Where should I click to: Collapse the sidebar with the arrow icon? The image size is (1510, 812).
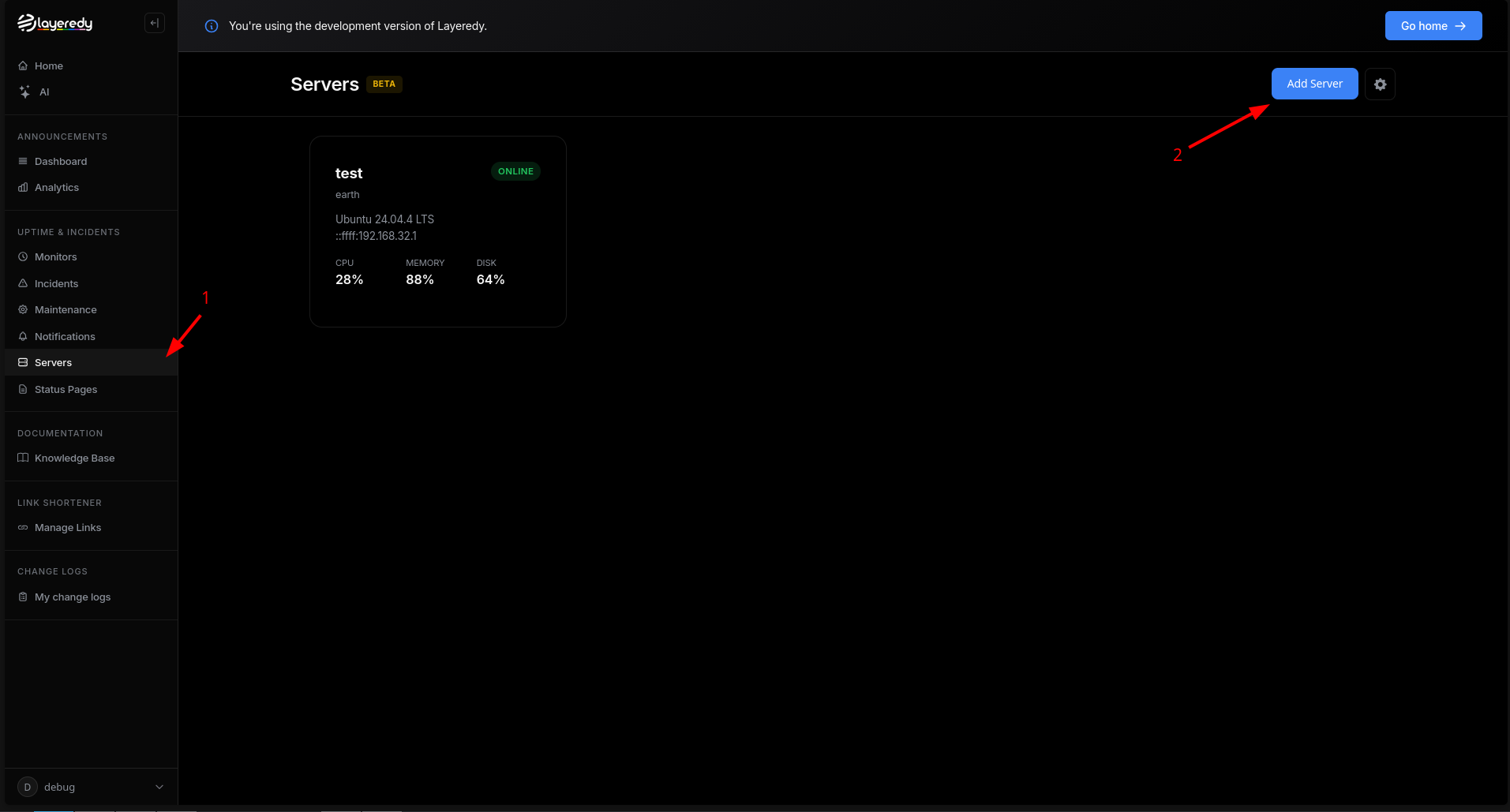point(155,23)
